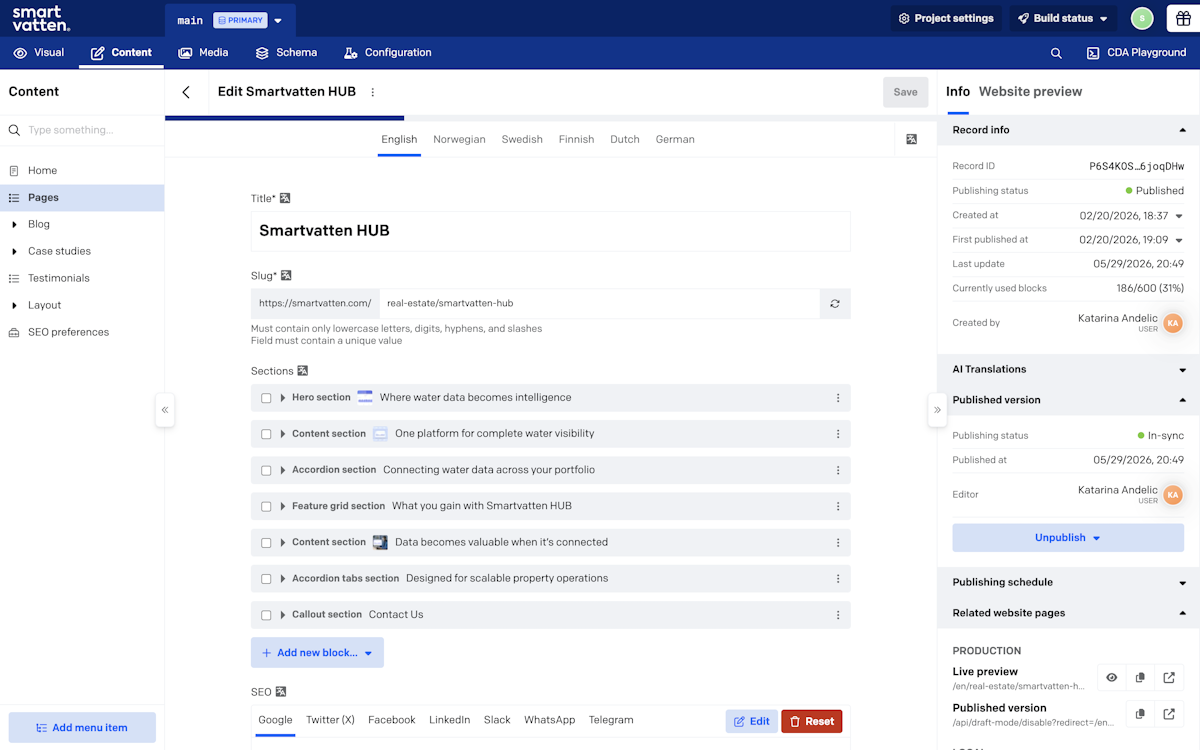Click the back arrow beside Edit Smartvatten HUB

pyautogui.click(x=186, y=92)
